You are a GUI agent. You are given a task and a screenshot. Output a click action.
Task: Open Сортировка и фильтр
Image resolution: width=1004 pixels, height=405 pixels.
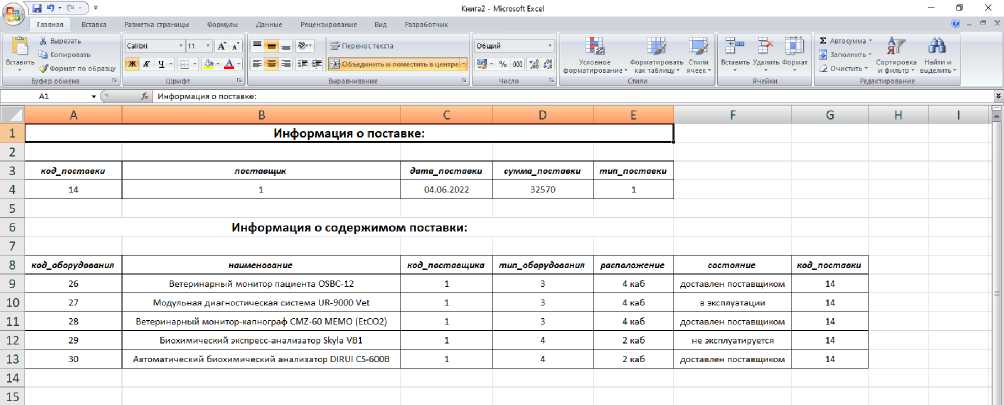(x=896, y=55)
